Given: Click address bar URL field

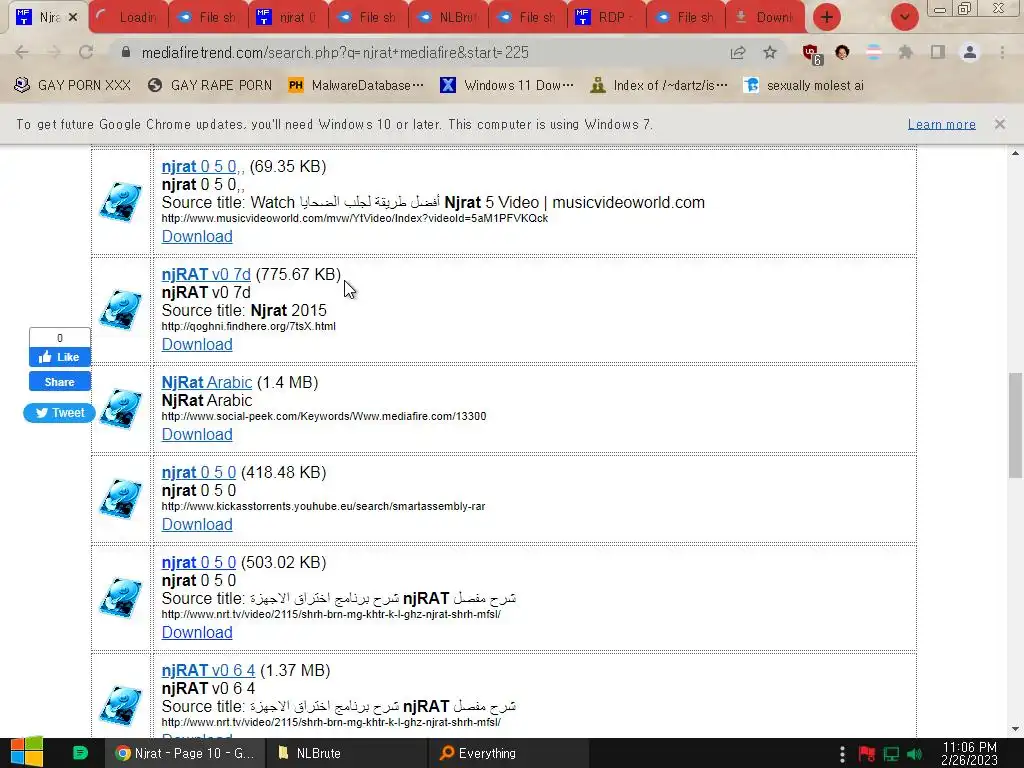Looking at the screenshot, I should coord(418,52).
